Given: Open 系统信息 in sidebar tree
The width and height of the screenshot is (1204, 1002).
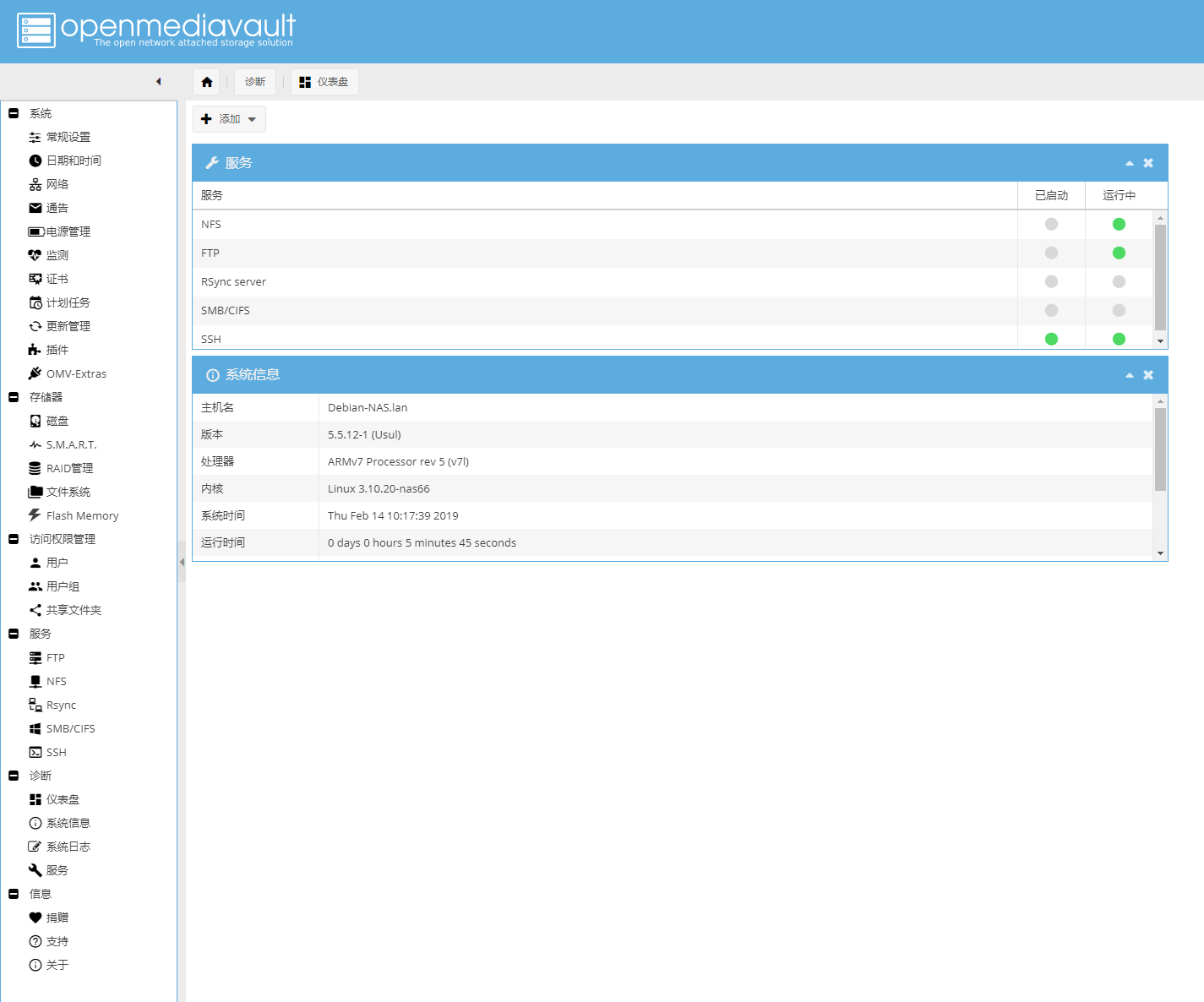Looking at the screenshot, I should [x=68, y=823].
